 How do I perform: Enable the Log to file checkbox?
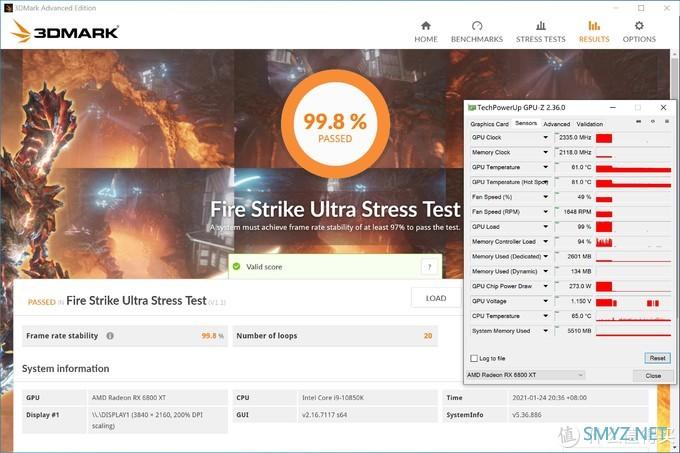(x=474, y=358)
